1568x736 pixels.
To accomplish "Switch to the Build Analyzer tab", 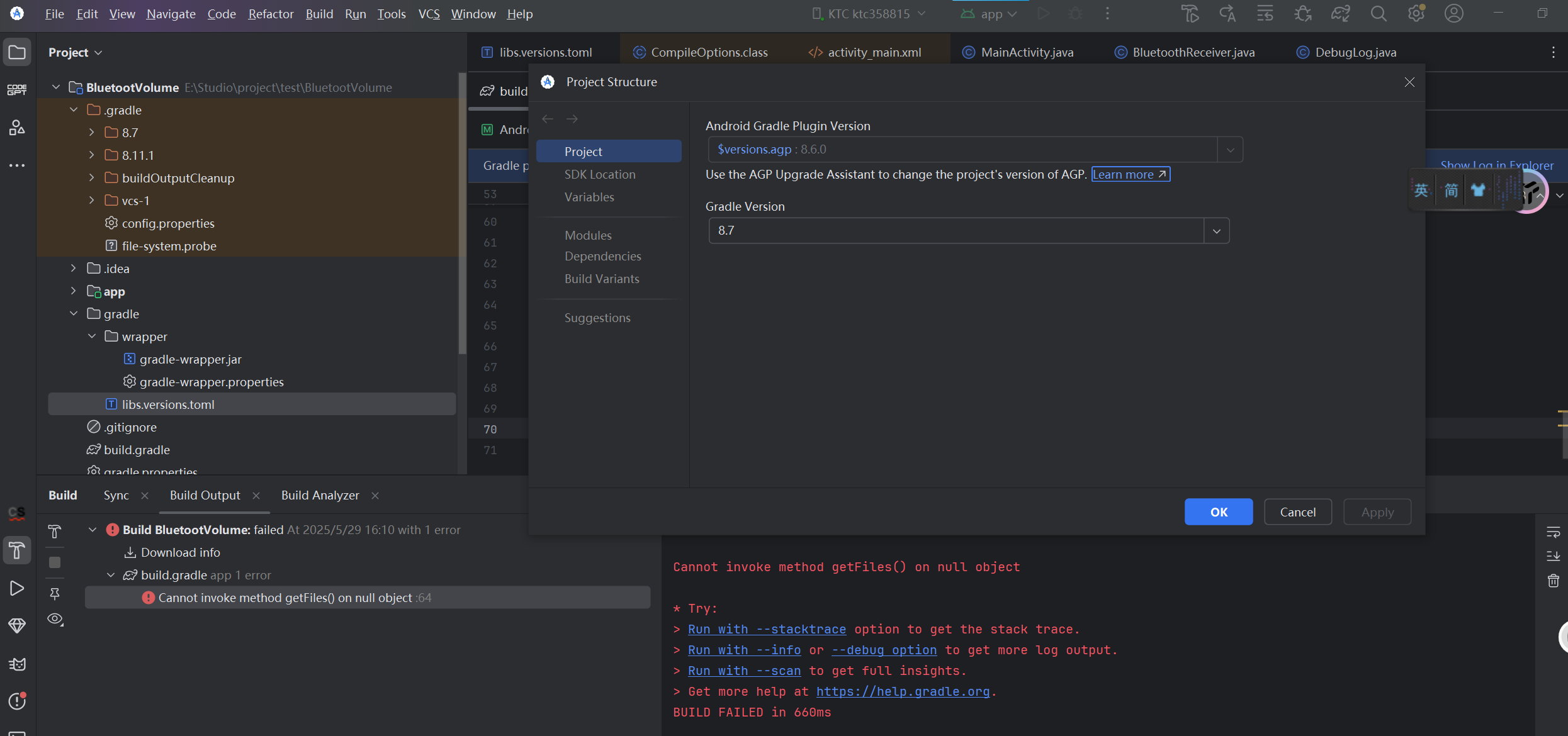I will coord(320,495).
